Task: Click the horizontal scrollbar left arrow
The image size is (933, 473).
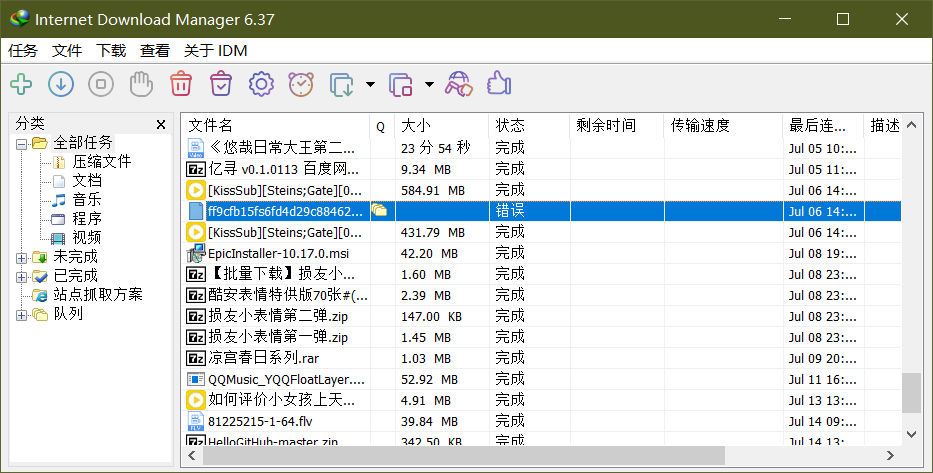Action: (x=192, y=456)
